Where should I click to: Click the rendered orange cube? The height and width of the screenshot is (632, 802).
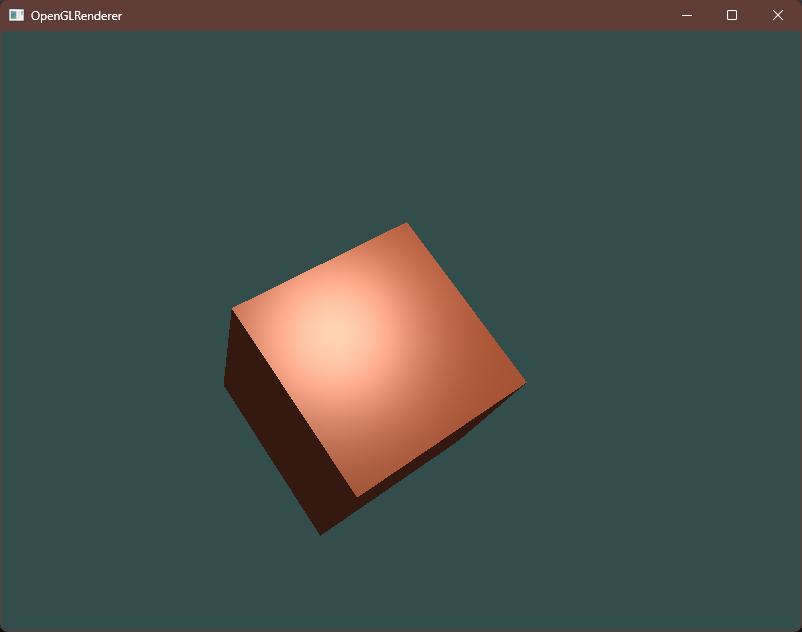tap(373, 378)
